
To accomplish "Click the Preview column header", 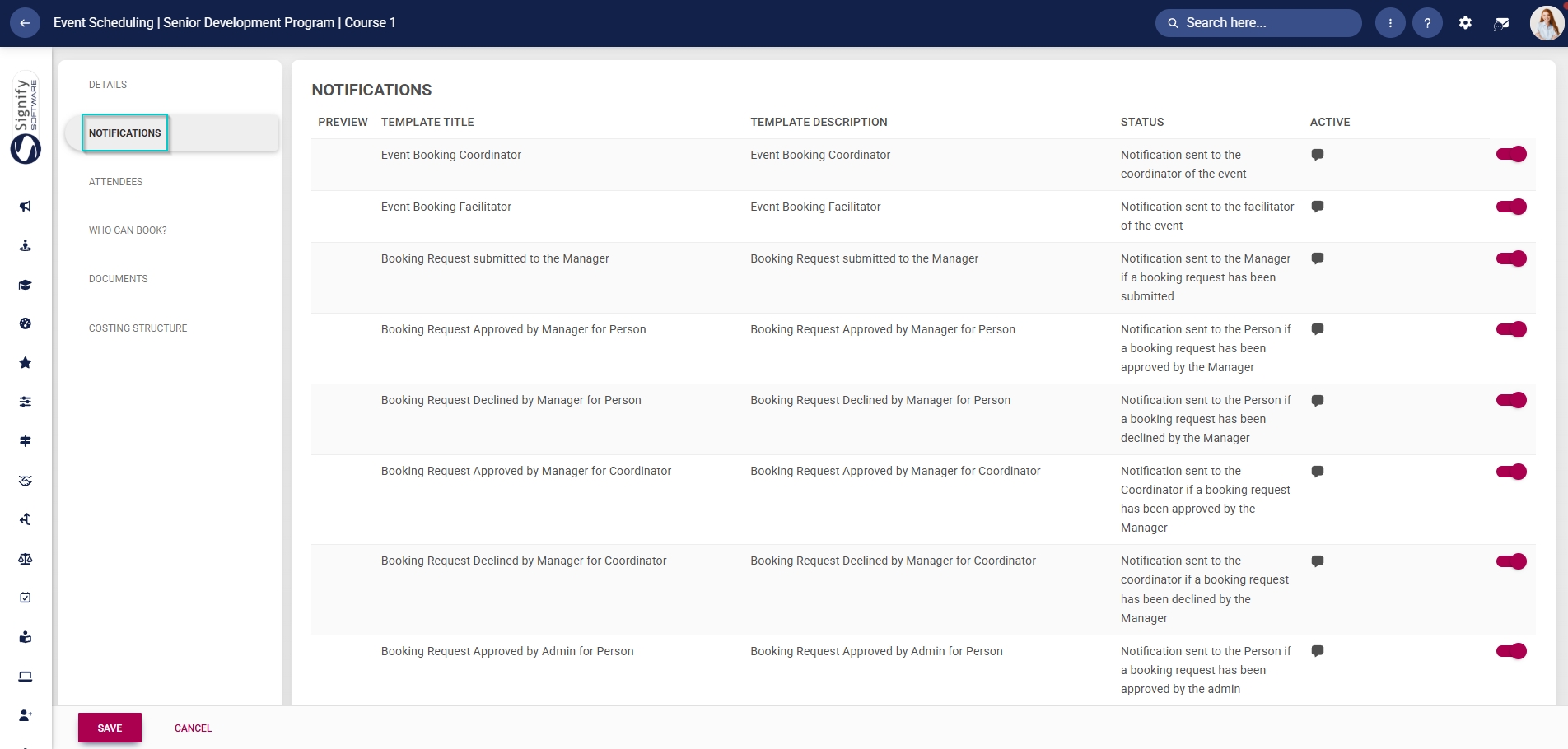I will coord(343,122).
